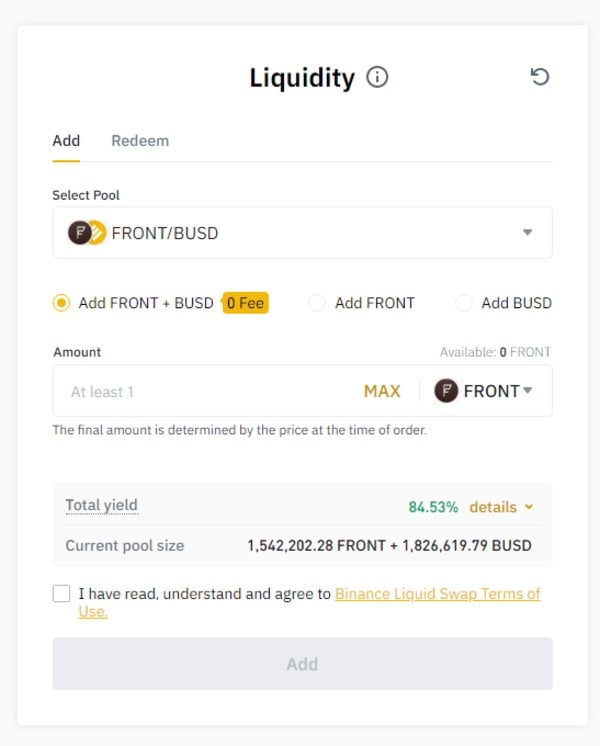This screenshot has width=600, height=746.
Task: Select the Add BUSD radio option
Action: 464,303
